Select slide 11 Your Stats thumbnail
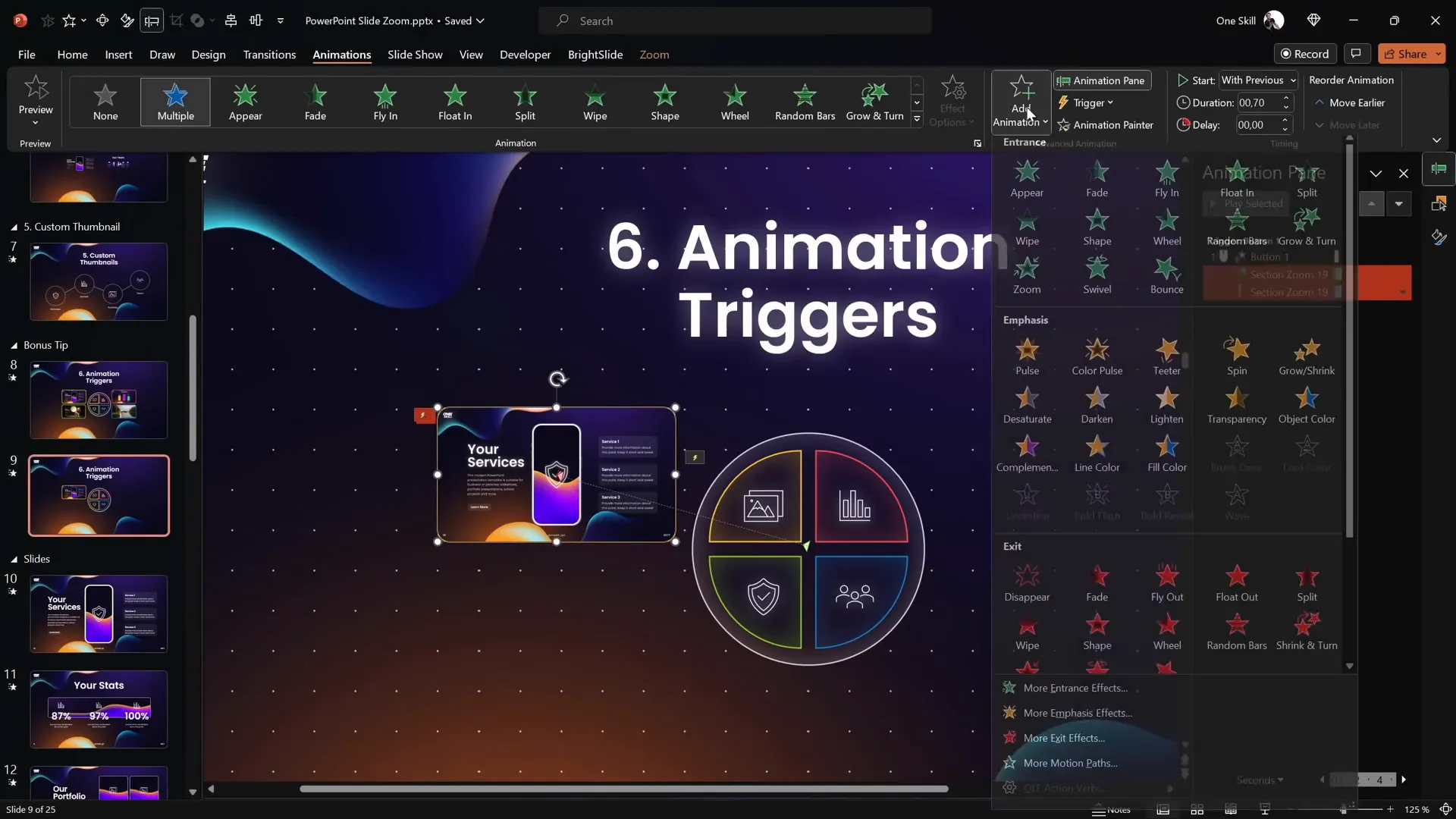Viewport: 1456px width, 819px height. (99, 709)
